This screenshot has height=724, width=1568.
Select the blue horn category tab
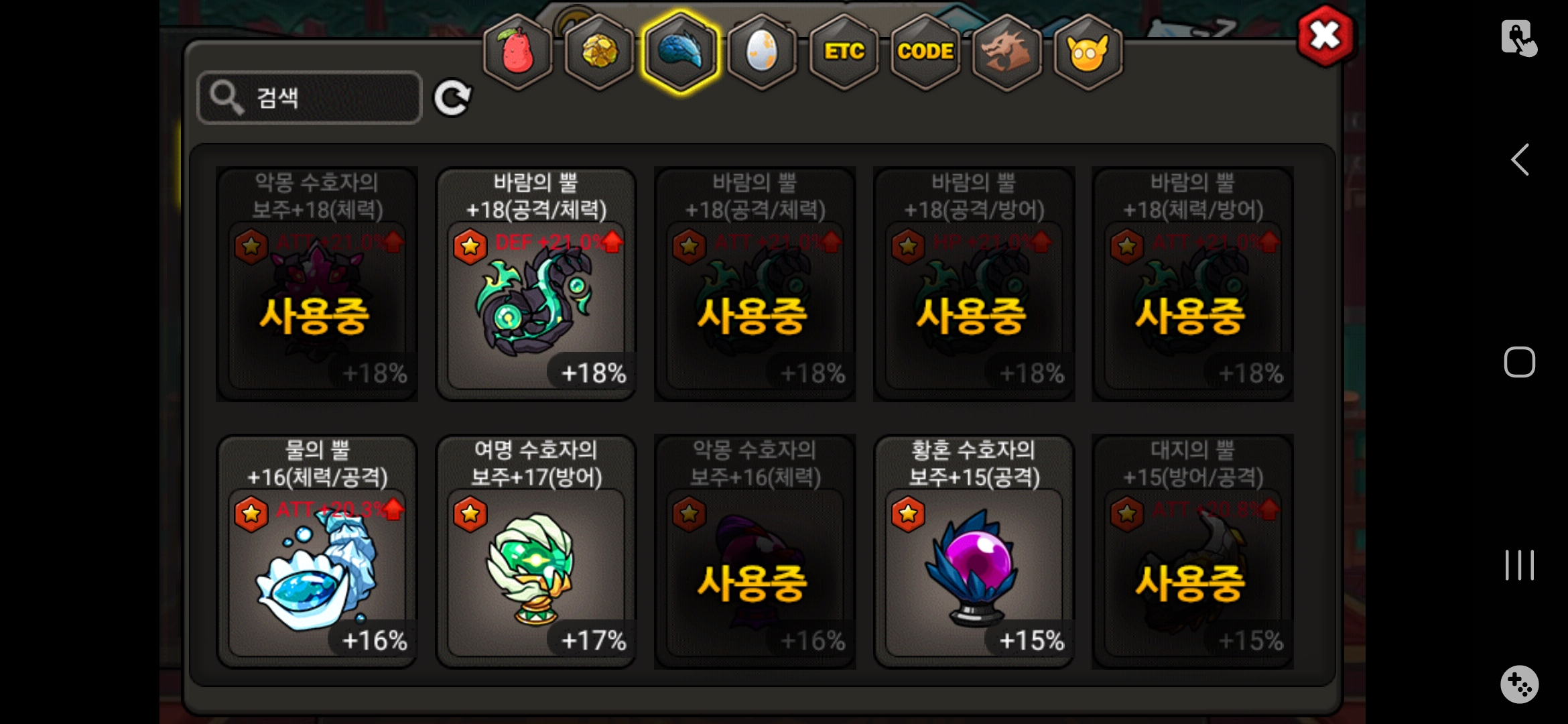(x=680, y=52)
